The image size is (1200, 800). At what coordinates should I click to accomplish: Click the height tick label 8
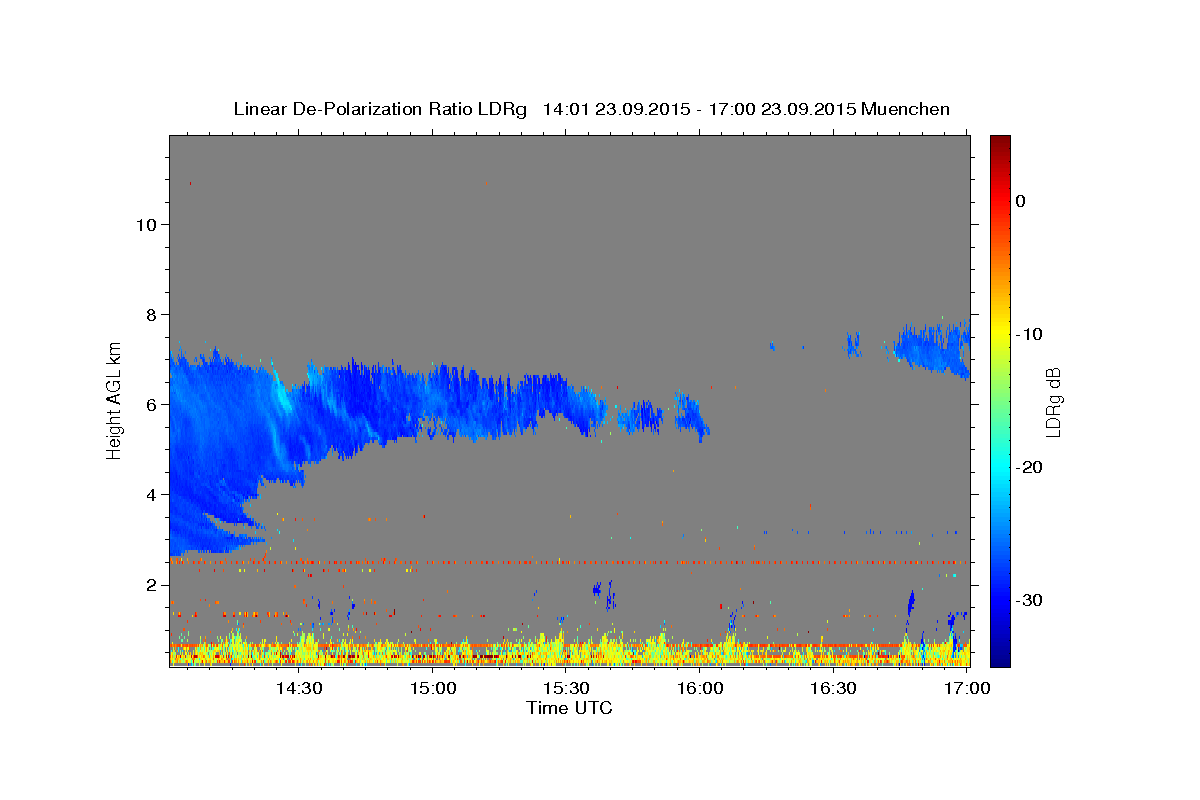150,314
